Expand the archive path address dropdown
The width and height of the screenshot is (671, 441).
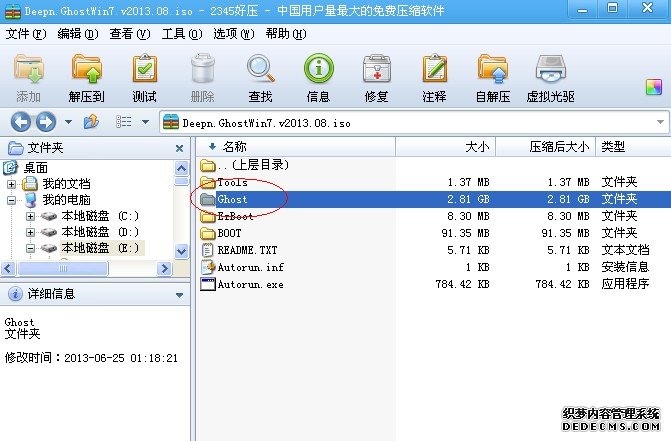tap(660, 122)
